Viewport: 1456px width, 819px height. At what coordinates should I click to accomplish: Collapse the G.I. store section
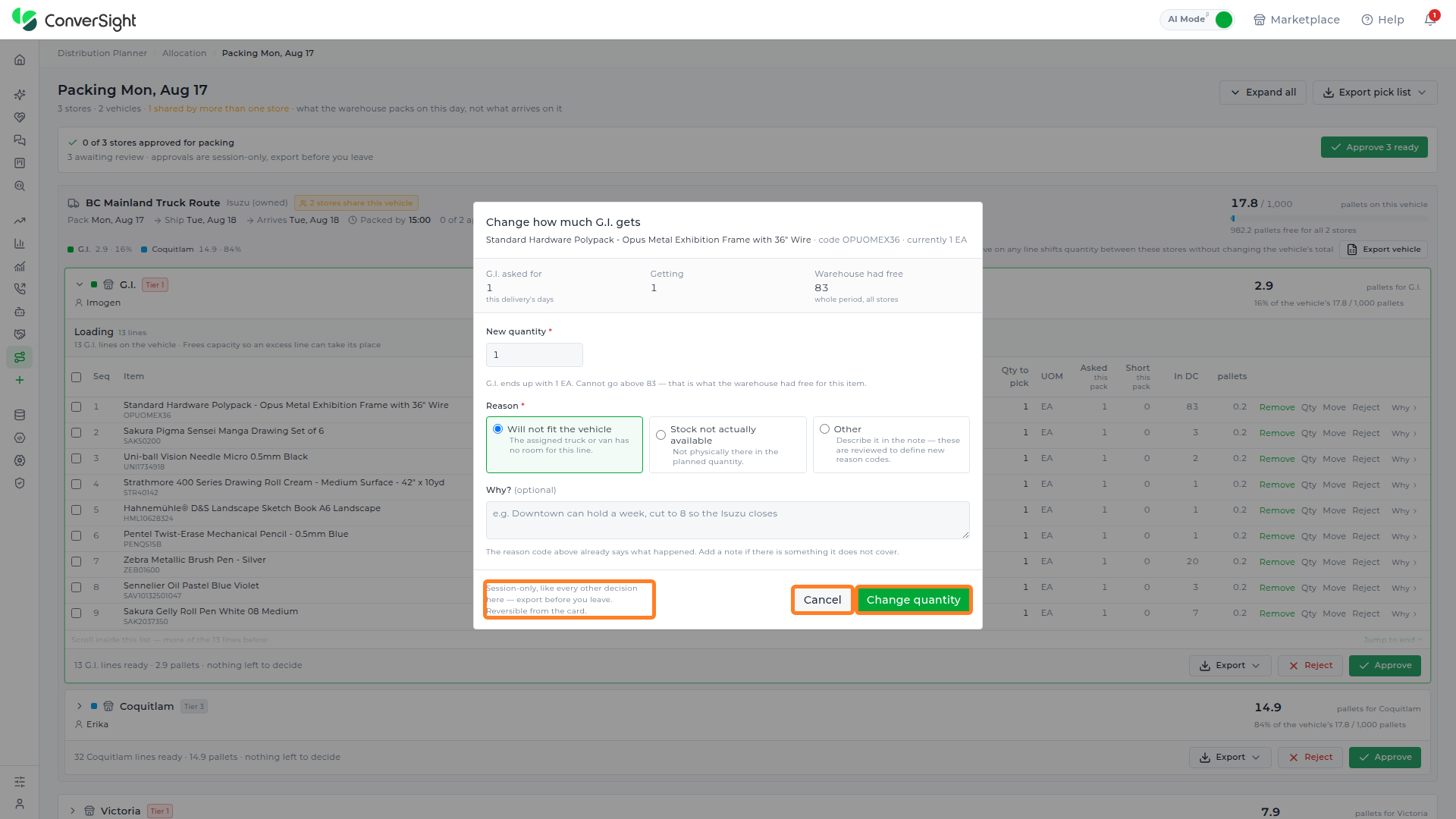coord(80,285)
